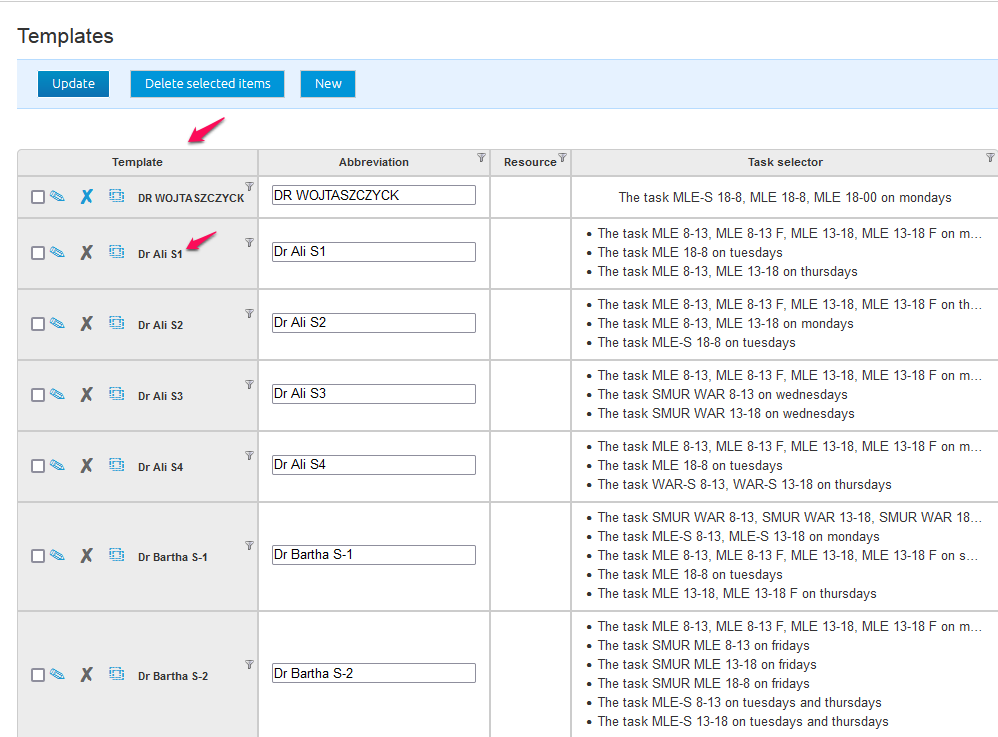Enable the Dr Bartha S-1 checkbox
Viewport: 998px width, 737px height.
coord(38,556)
